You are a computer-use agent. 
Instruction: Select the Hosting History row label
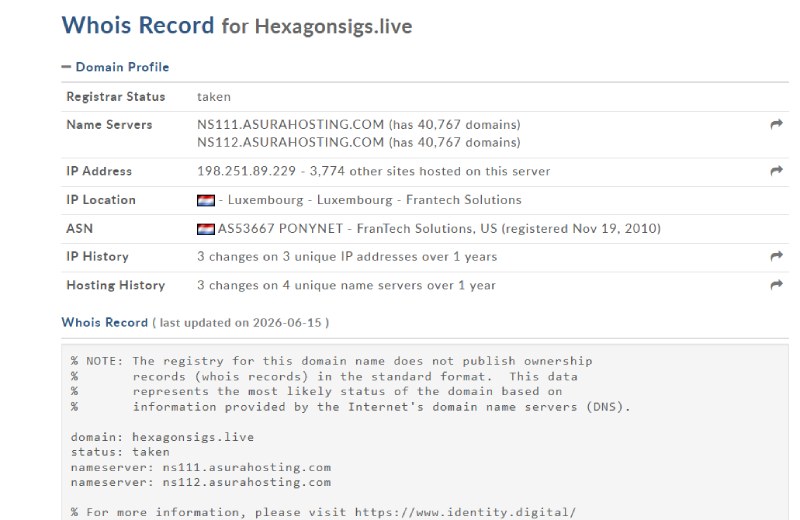[x=116, y=285]
